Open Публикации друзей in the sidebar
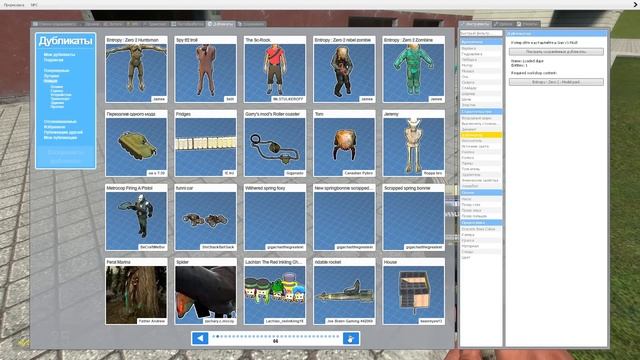This screenshot has height=360, width=640. point(63,132)
